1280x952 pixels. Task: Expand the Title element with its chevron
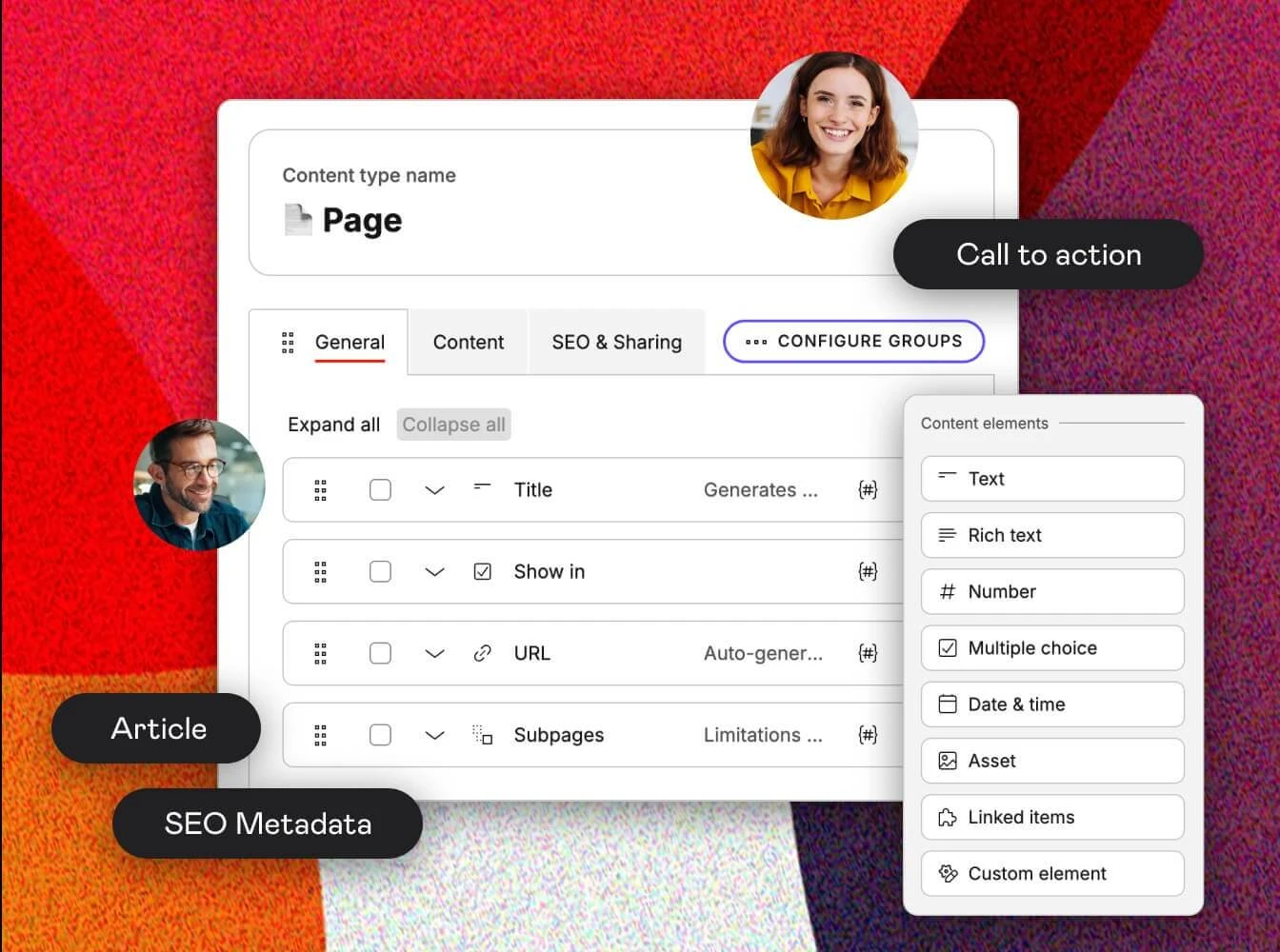click(x=434, y=489)
